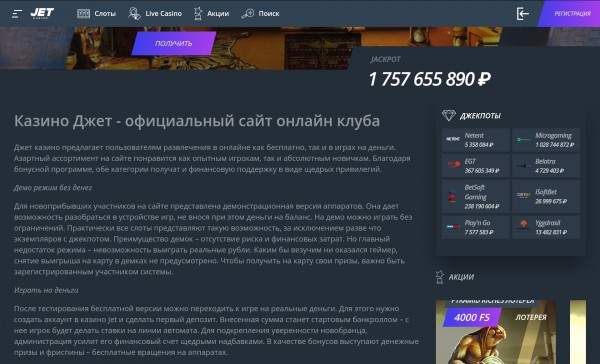Click the Джекпоты section heading
The width and height of the screenshot is (600, 364).
(x=480, y=116)
